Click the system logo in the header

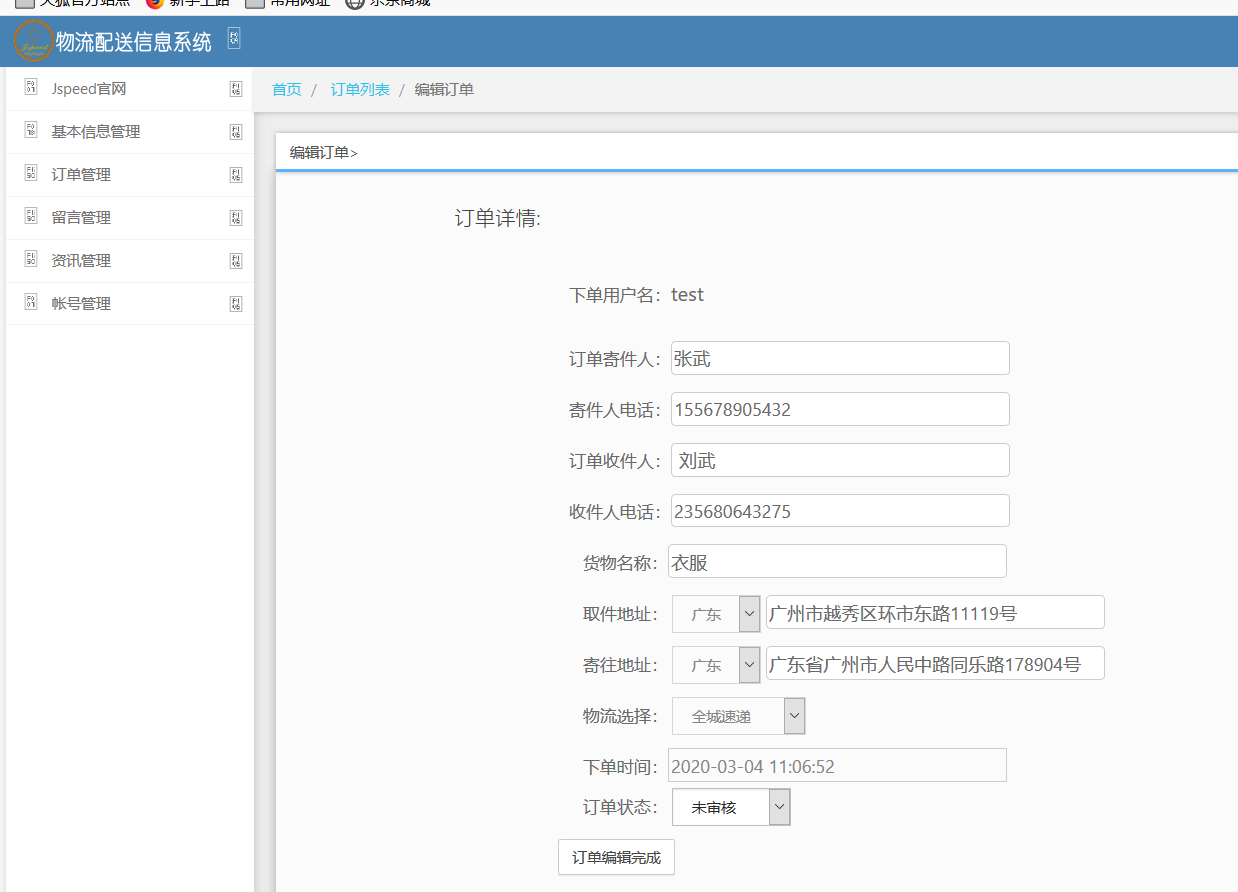coord(33,41)
